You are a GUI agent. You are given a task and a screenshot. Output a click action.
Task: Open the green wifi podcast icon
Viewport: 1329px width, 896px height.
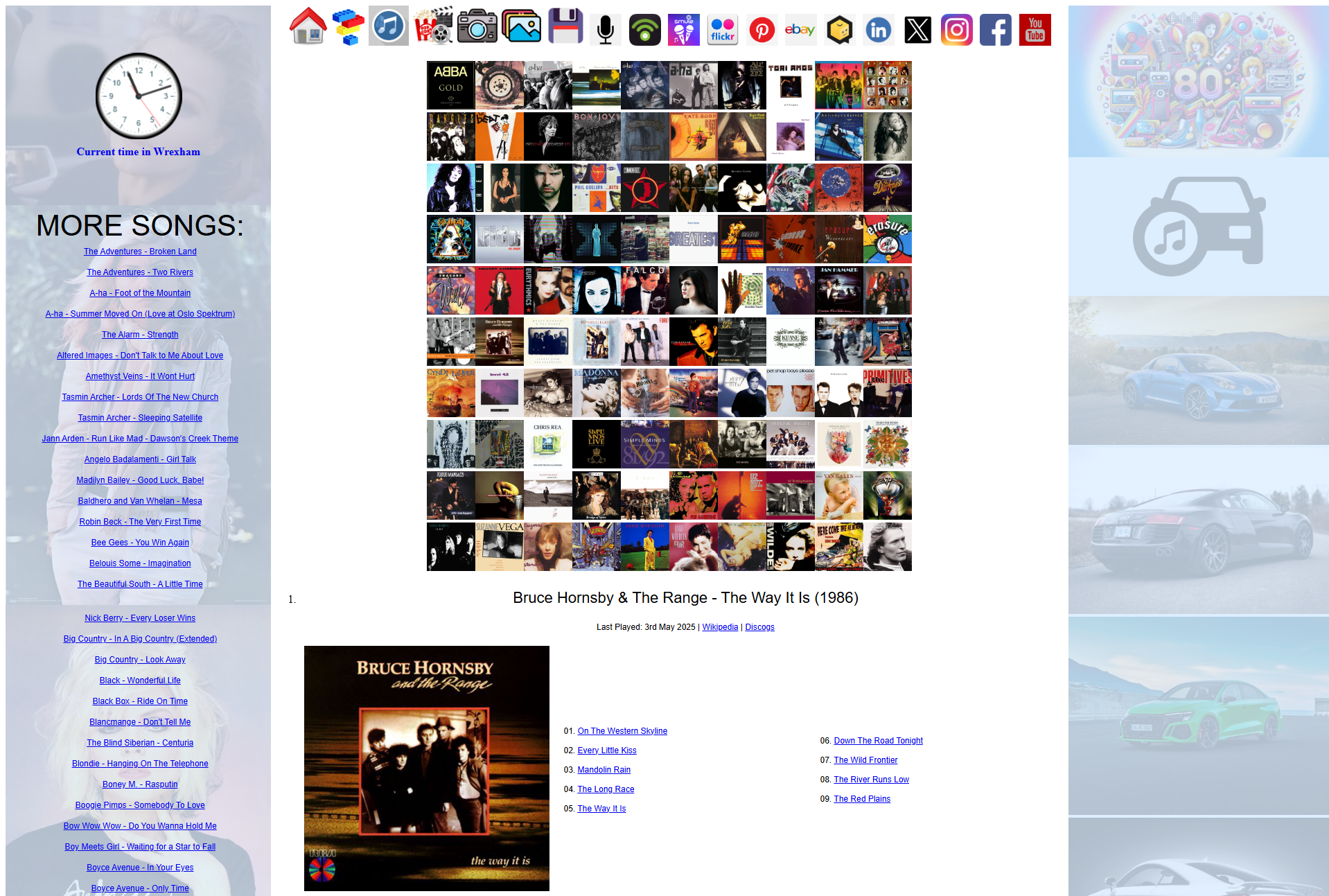pyautogui.click(x=645, y=30)
